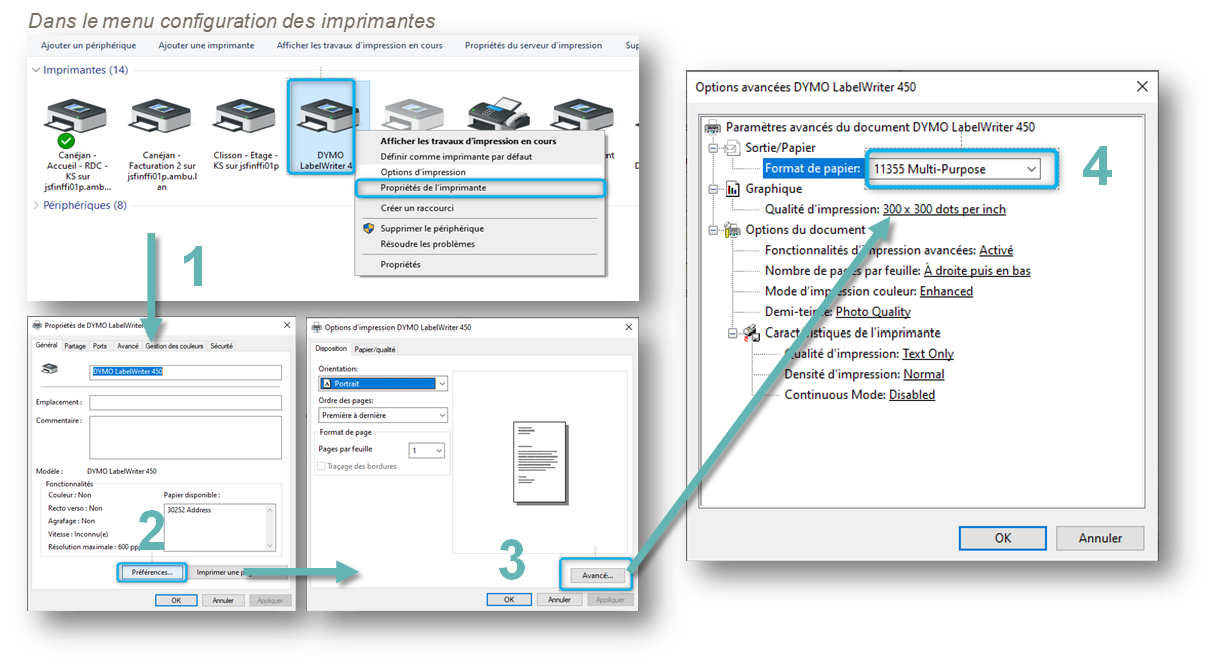1213x665 pixels.
Task: Click the Canéjan - Accueil - RDC printer icon
Action: [x=75, y=113]
